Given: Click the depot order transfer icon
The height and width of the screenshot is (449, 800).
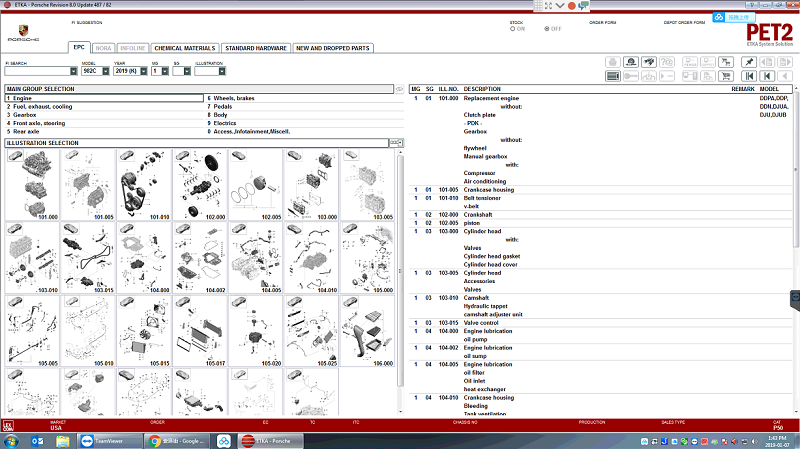Looking at the screenshot, I should click(x=708, y=62).
